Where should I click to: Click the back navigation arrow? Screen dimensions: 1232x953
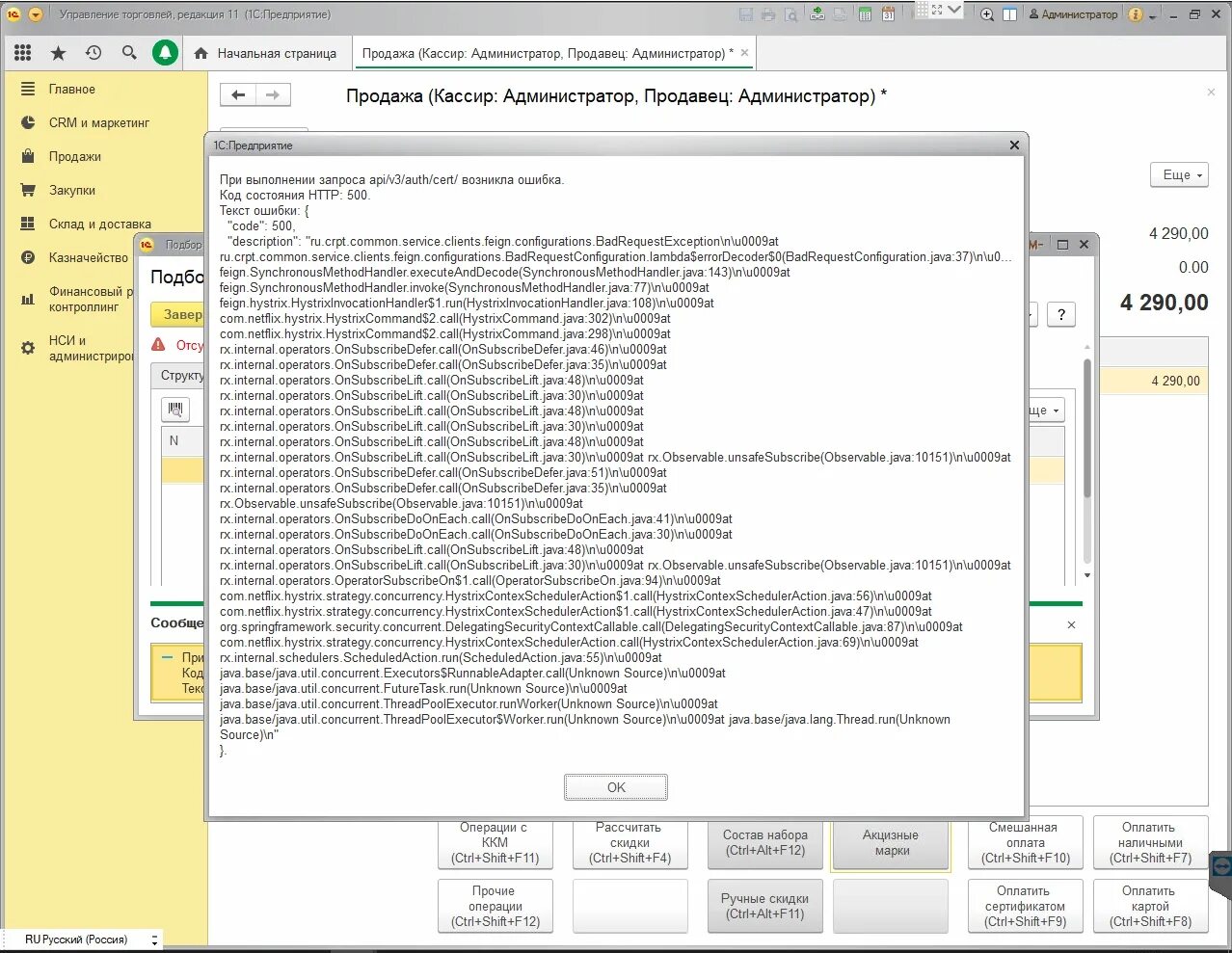[x=238, y=94]
